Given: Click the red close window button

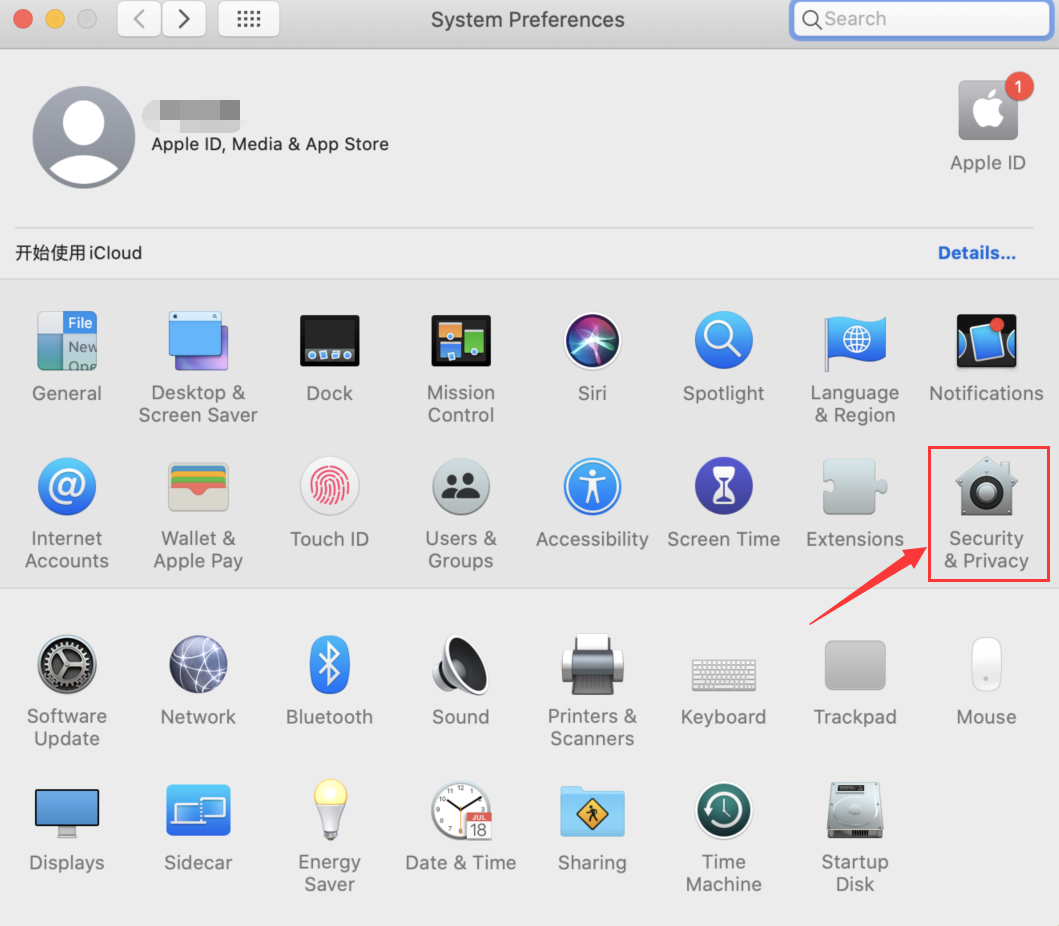Looking at the screenshot, I should (x=23, y=19).
